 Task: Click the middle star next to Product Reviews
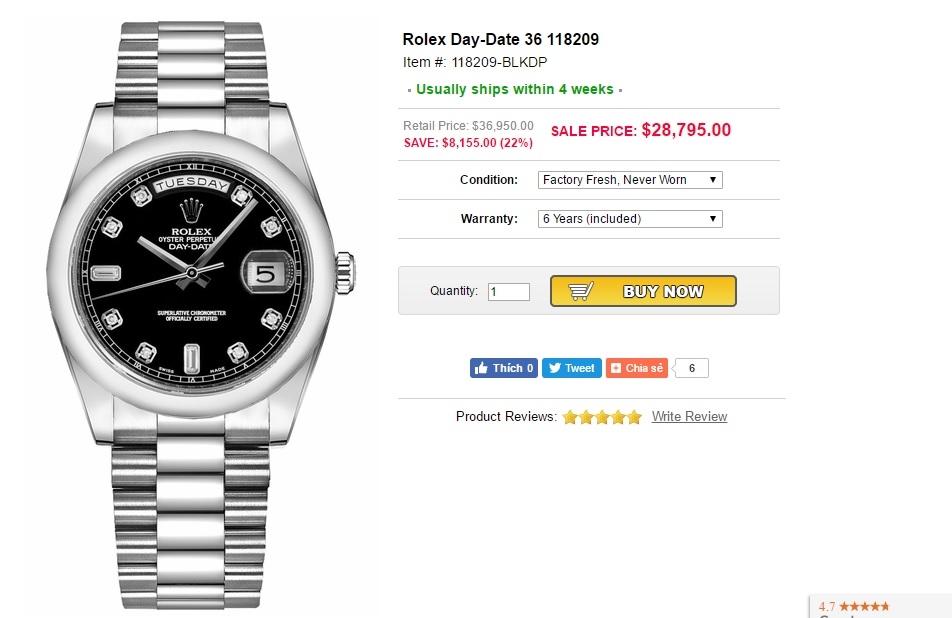pos(601,417)
